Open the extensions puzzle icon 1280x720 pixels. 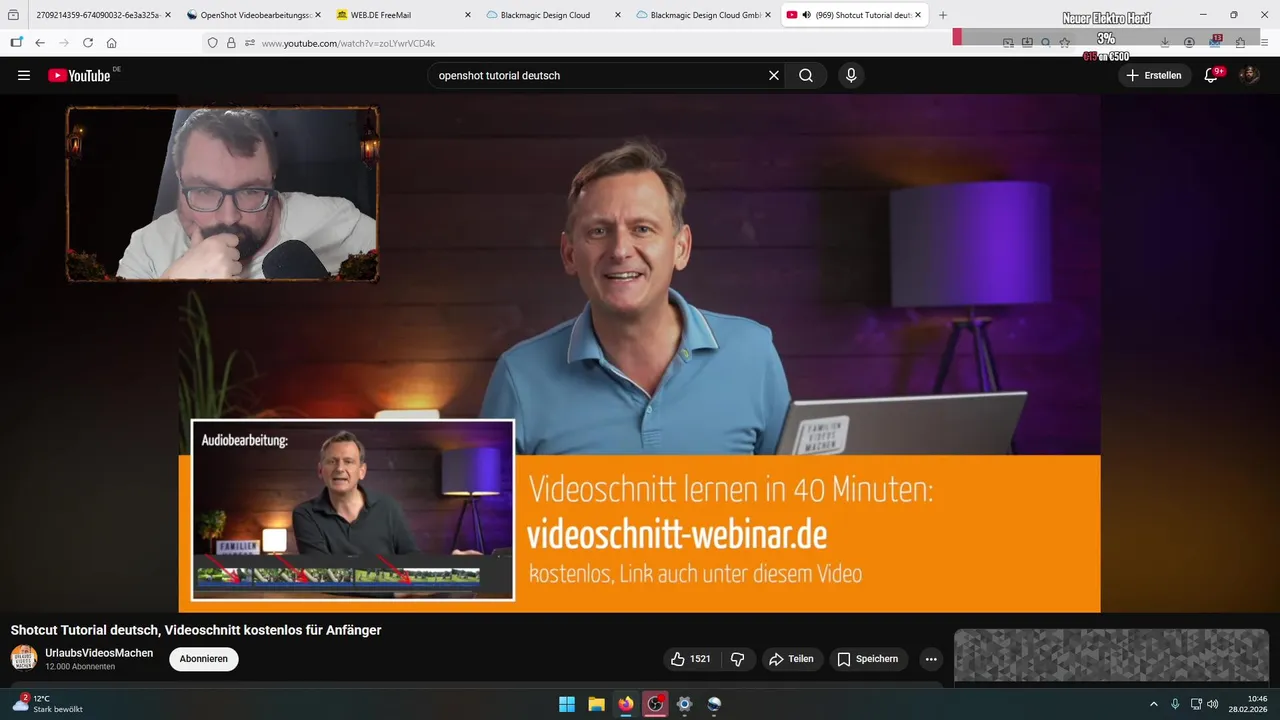[1241, 43]
